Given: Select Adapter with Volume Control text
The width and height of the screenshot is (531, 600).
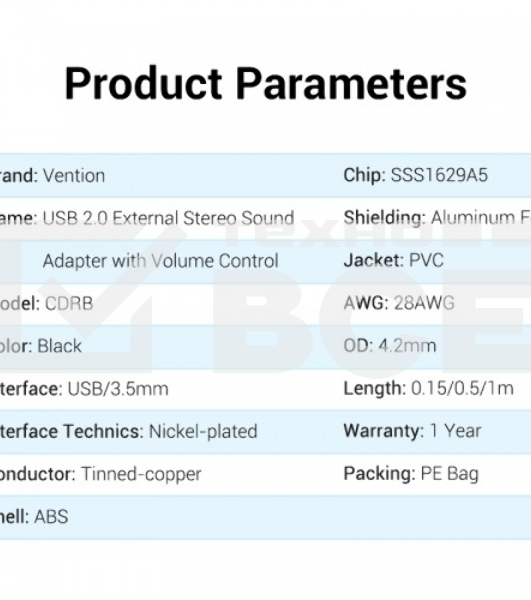Looking at the screenshot, I should tap(160, 261).
